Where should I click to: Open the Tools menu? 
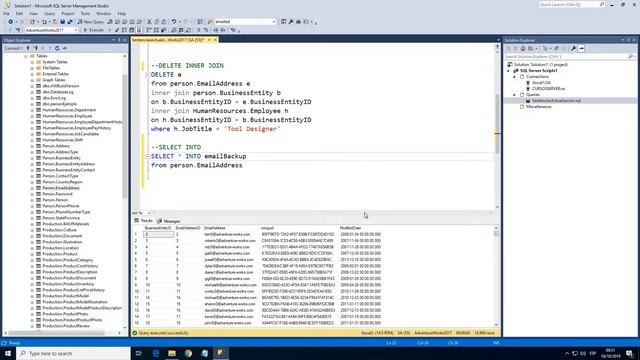[85, 13]
